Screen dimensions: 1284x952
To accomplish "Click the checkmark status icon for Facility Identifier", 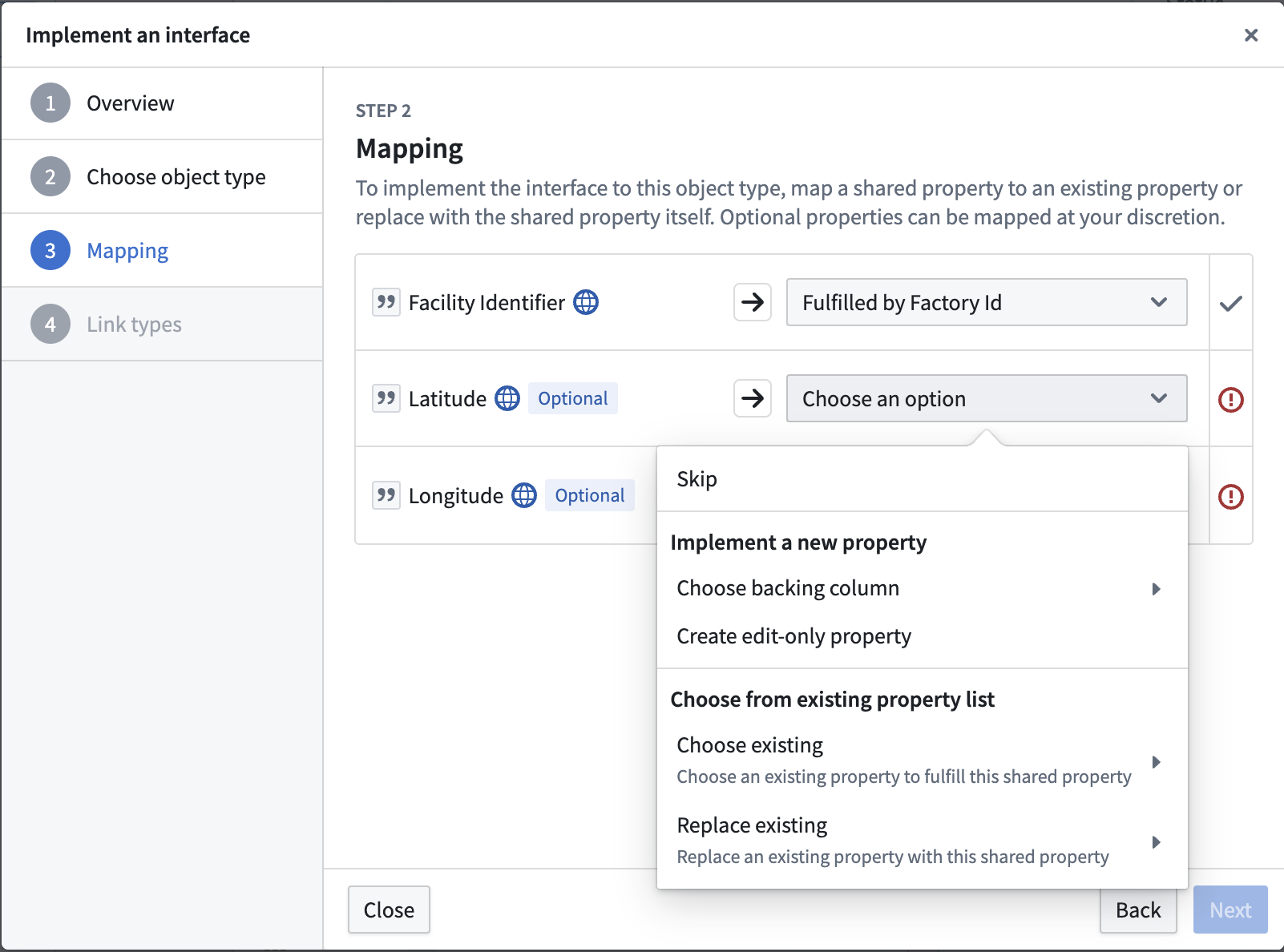I will click(1230, 303).
